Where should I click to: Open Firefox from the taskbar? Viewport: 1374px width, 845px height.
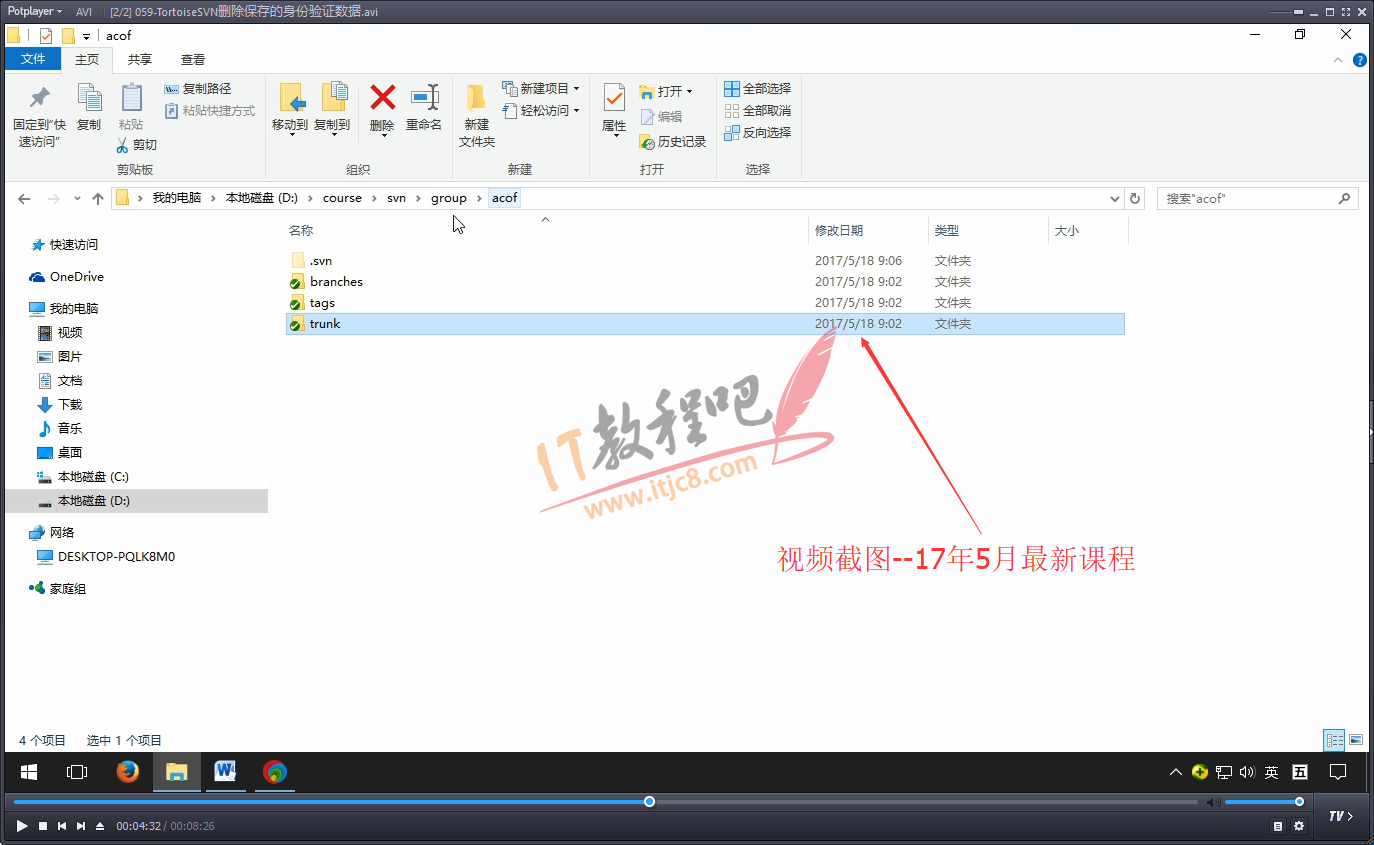click(x=127, y=772)
